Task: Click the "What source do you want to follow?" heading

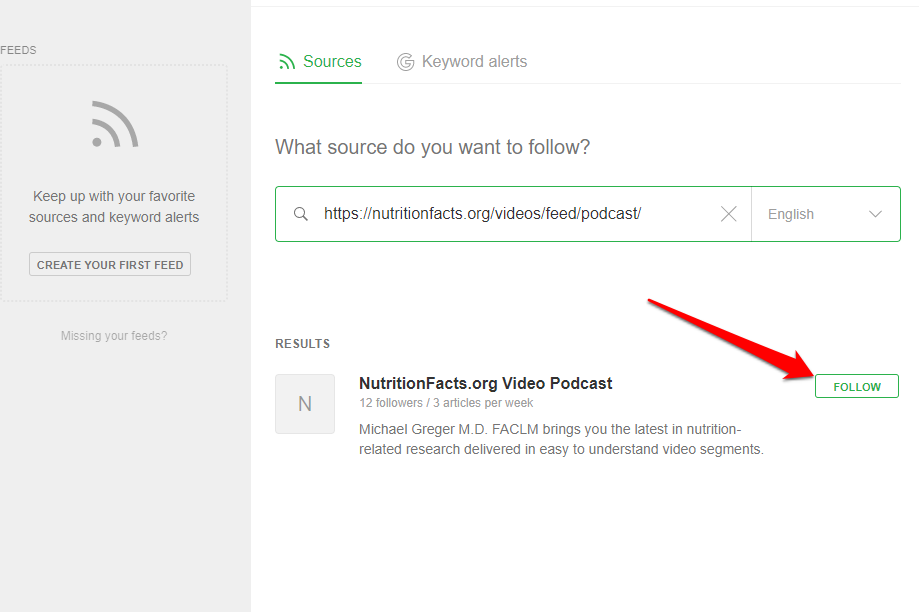Action: point(432,147)
